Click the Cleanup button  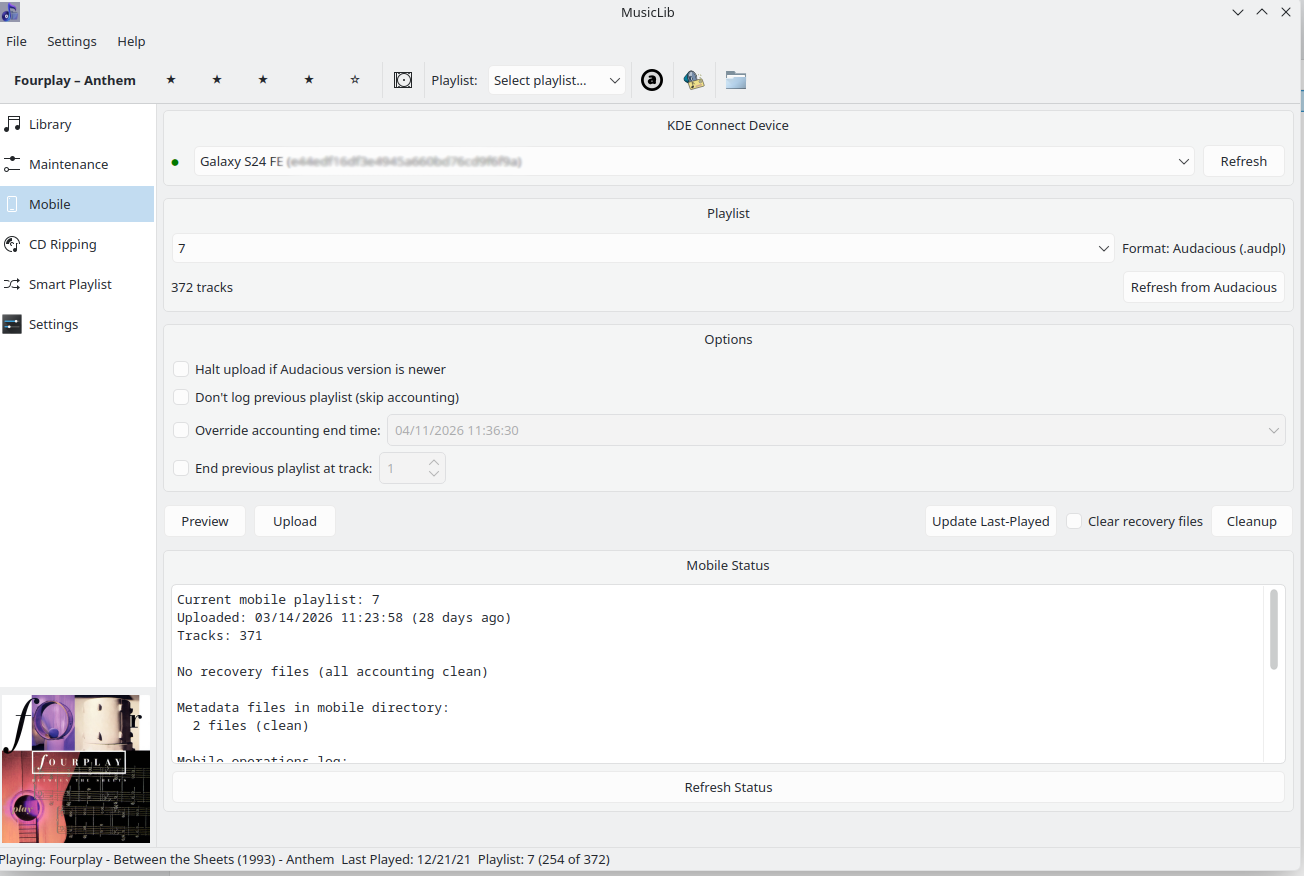point(1252,521)
